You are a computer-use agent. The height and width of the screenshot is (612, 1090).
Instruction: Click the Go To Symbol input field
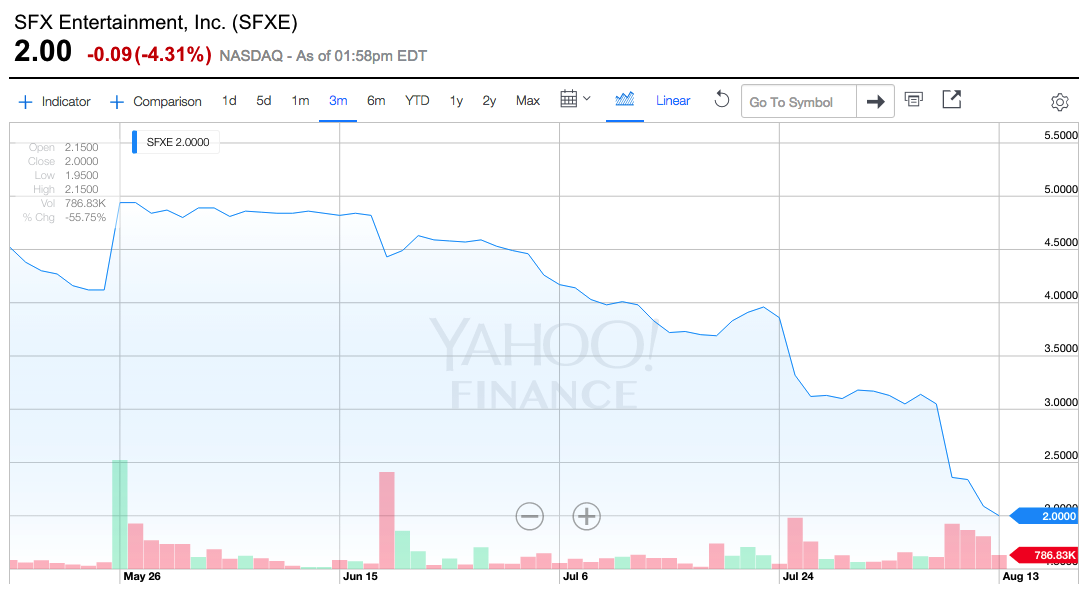coord(799,102)
